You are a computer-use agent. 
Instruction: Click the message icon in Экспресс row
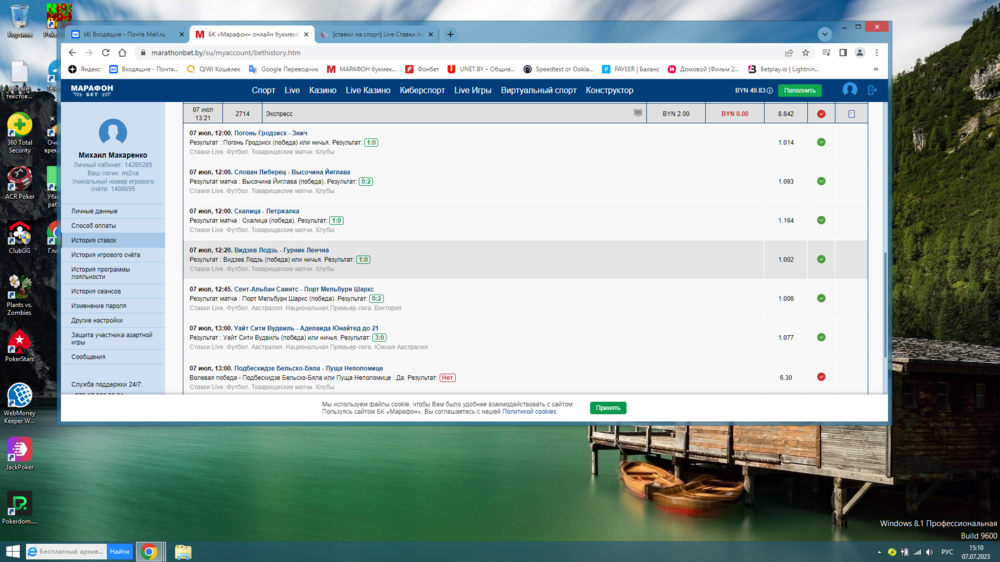pyautogui.click(x=638, y=114)
